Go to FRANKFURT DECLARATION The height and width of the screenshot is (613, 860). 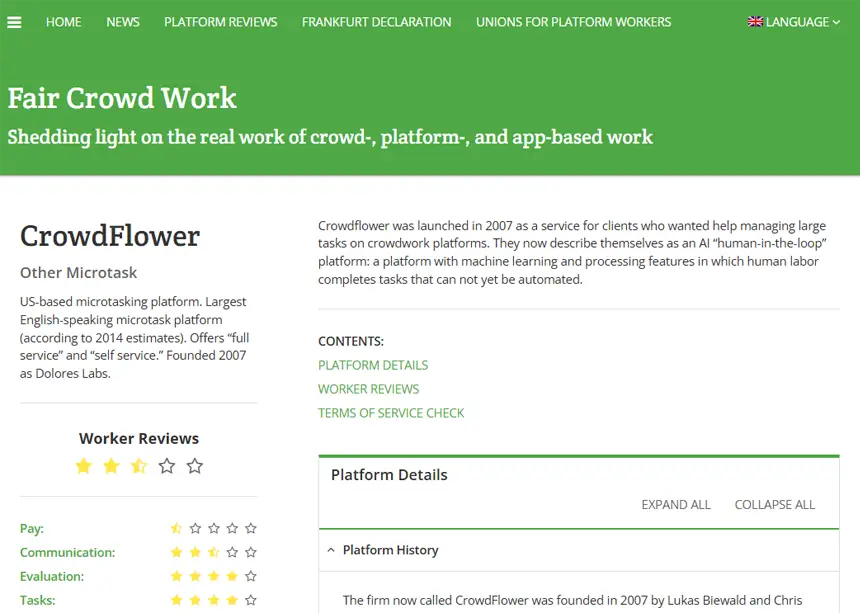(x=376, y=21)
